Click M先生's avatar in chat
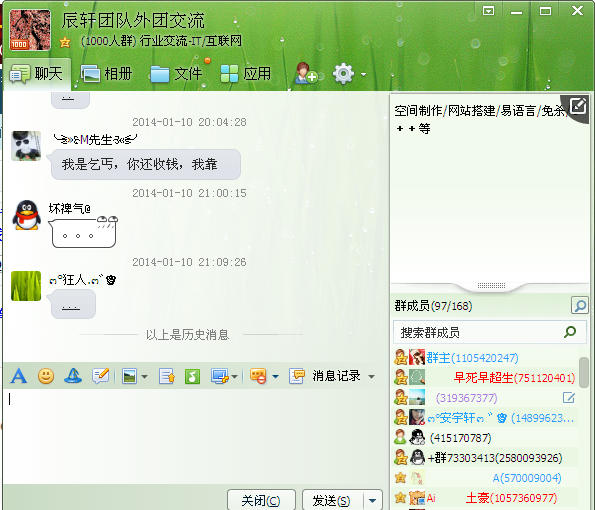This screenshot has width=595, height=510. 26,146
